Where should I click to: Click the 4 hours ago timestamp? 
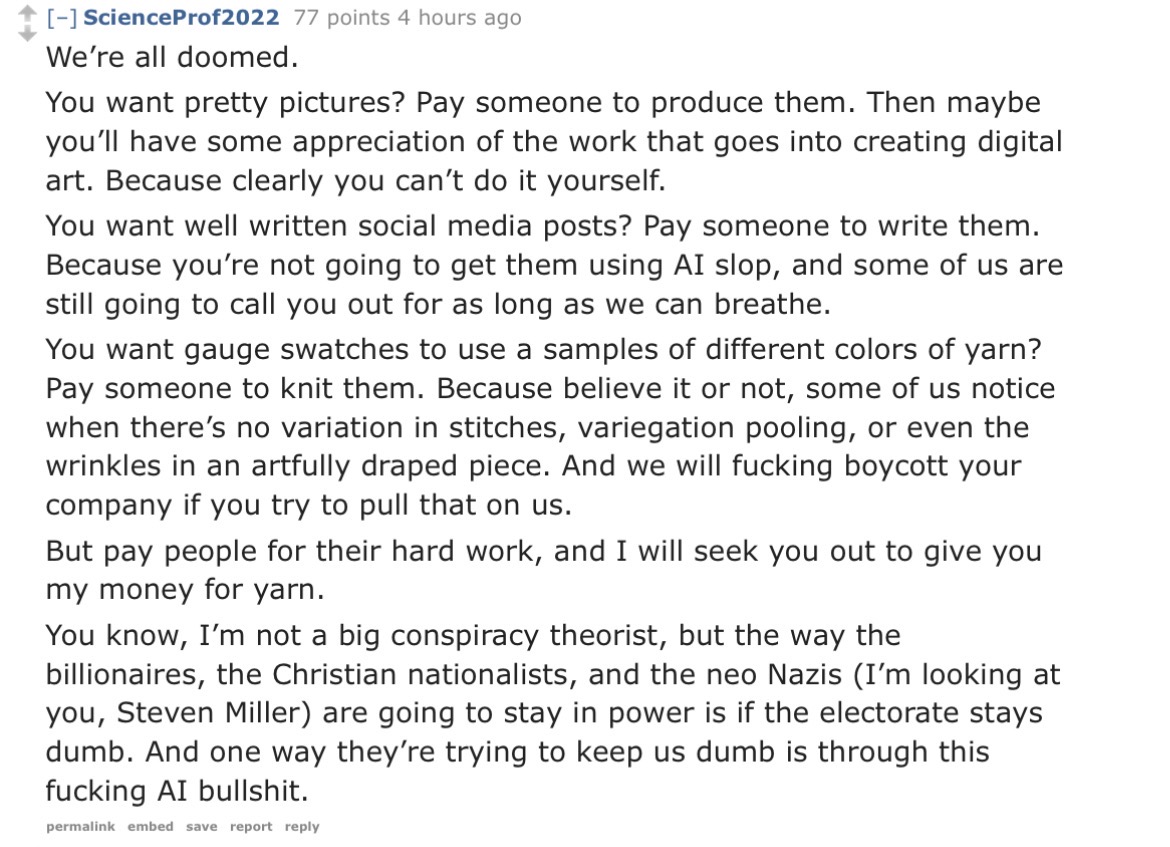click(459, 17)
